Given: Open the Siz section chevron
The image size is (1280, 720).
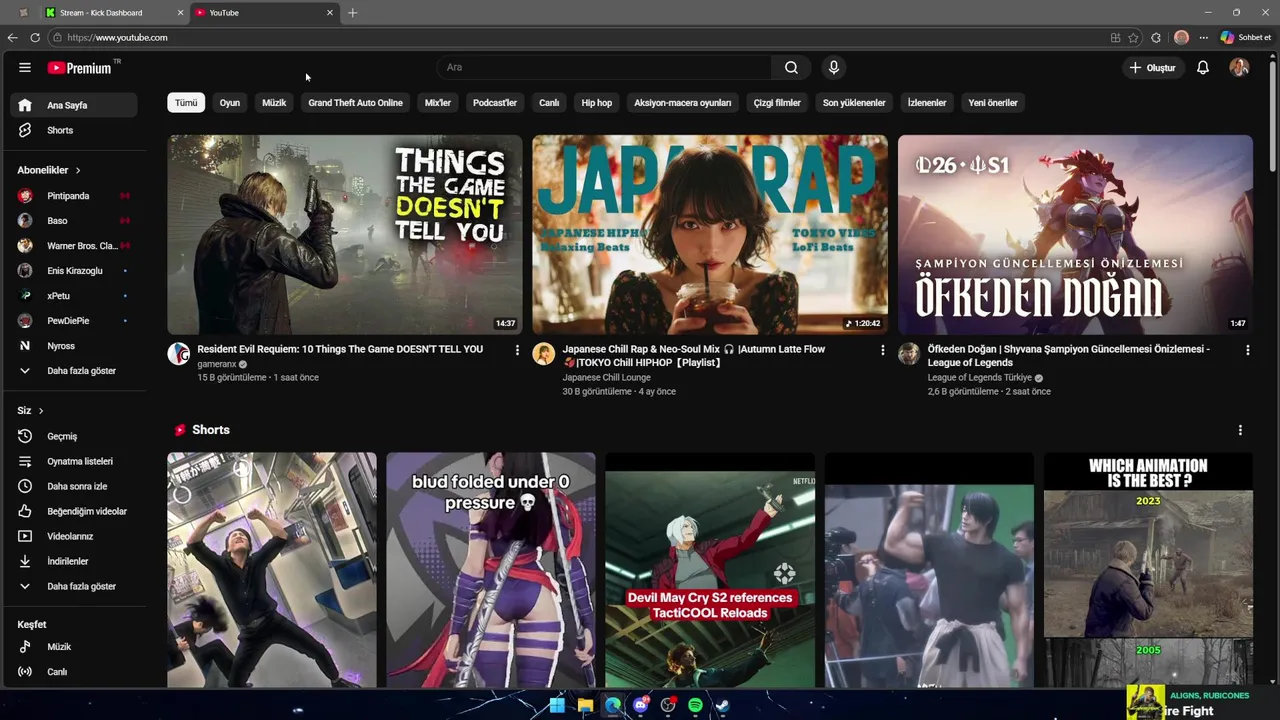Looking at the screenshot, I should [41, 411].
